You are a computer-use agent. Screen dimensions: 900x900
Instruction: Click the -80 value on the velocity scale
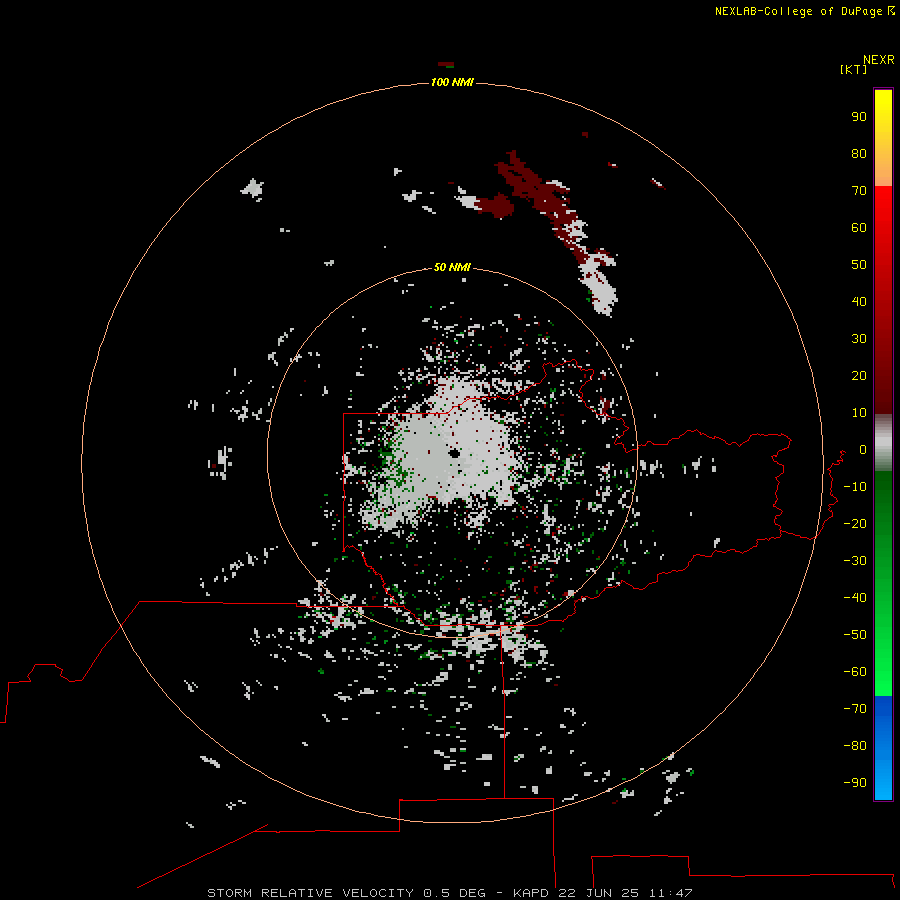coord(855,746)
